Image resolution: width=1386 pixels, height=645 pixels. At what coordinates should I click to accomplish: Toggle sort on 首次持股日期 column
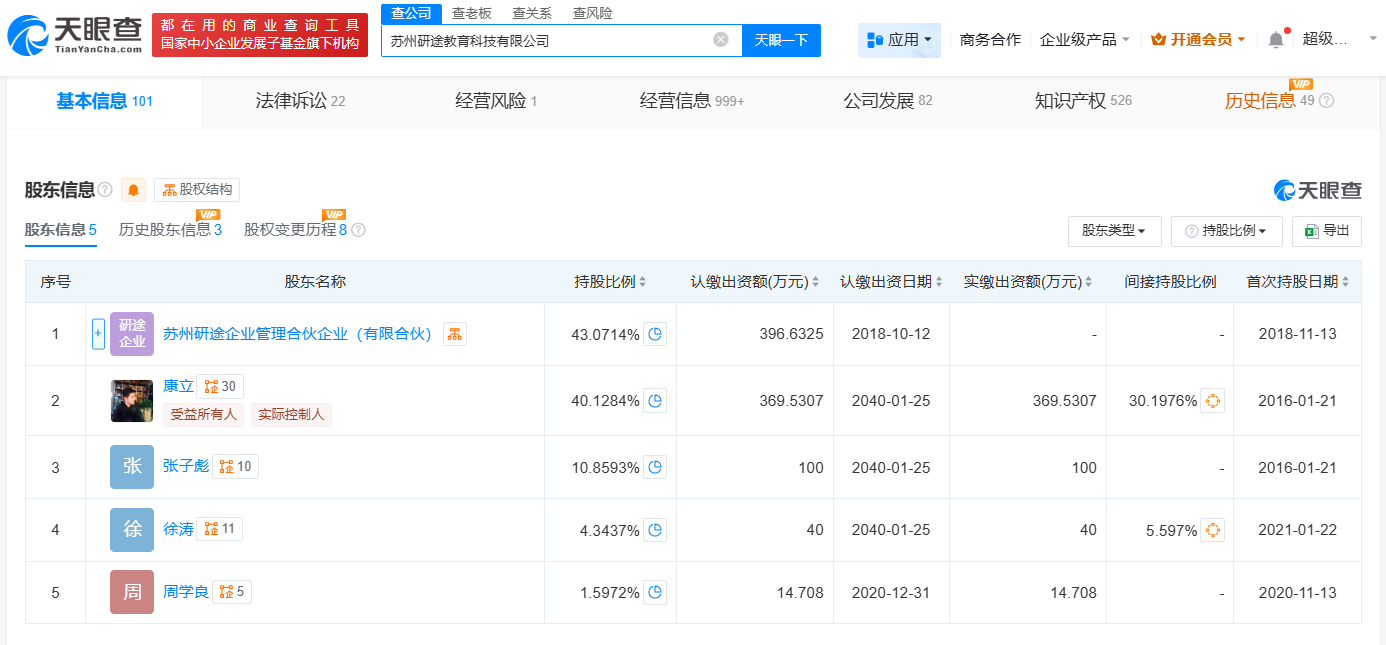point(1345,281)
